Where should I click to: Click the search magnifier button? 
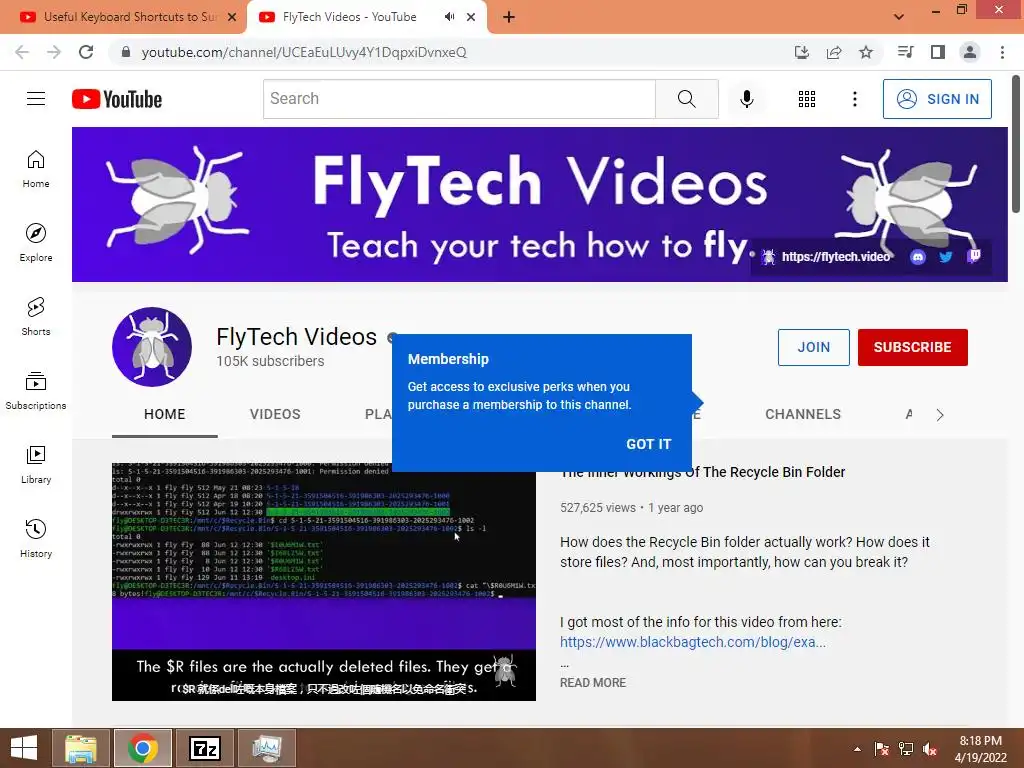coord(686,99)
